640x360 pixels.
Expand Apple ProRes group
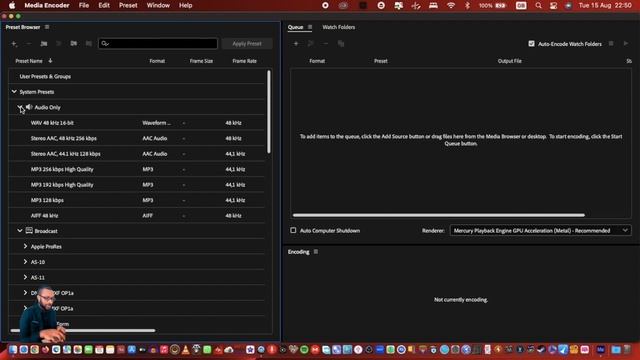(25, 246)
